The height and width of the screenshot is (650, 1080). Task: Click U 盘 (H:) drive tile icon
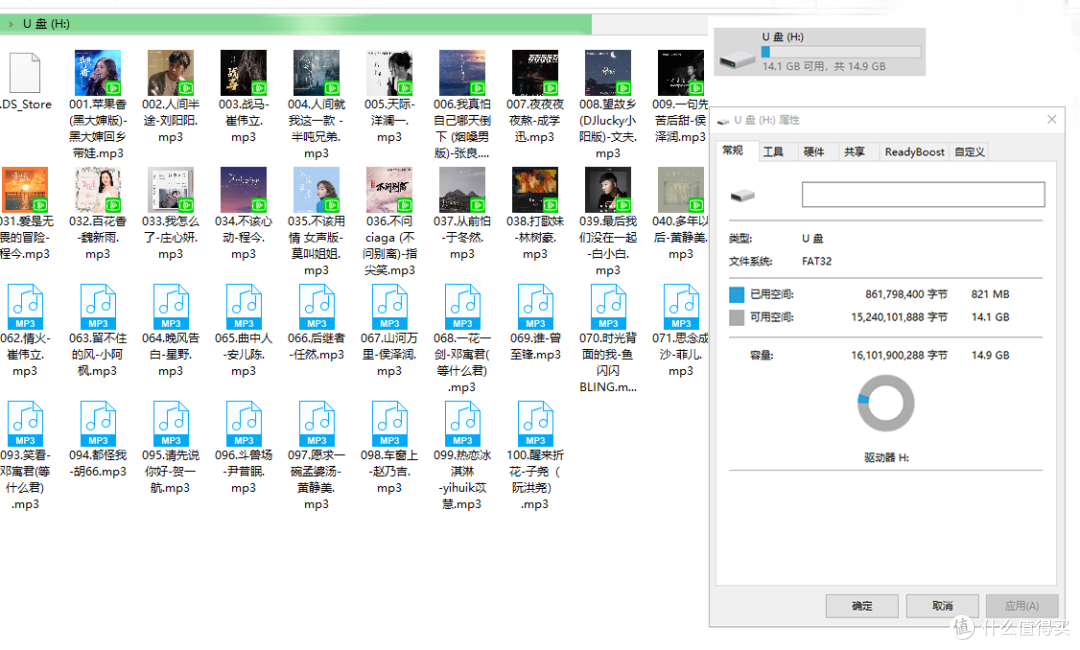(x=737, y=59)
